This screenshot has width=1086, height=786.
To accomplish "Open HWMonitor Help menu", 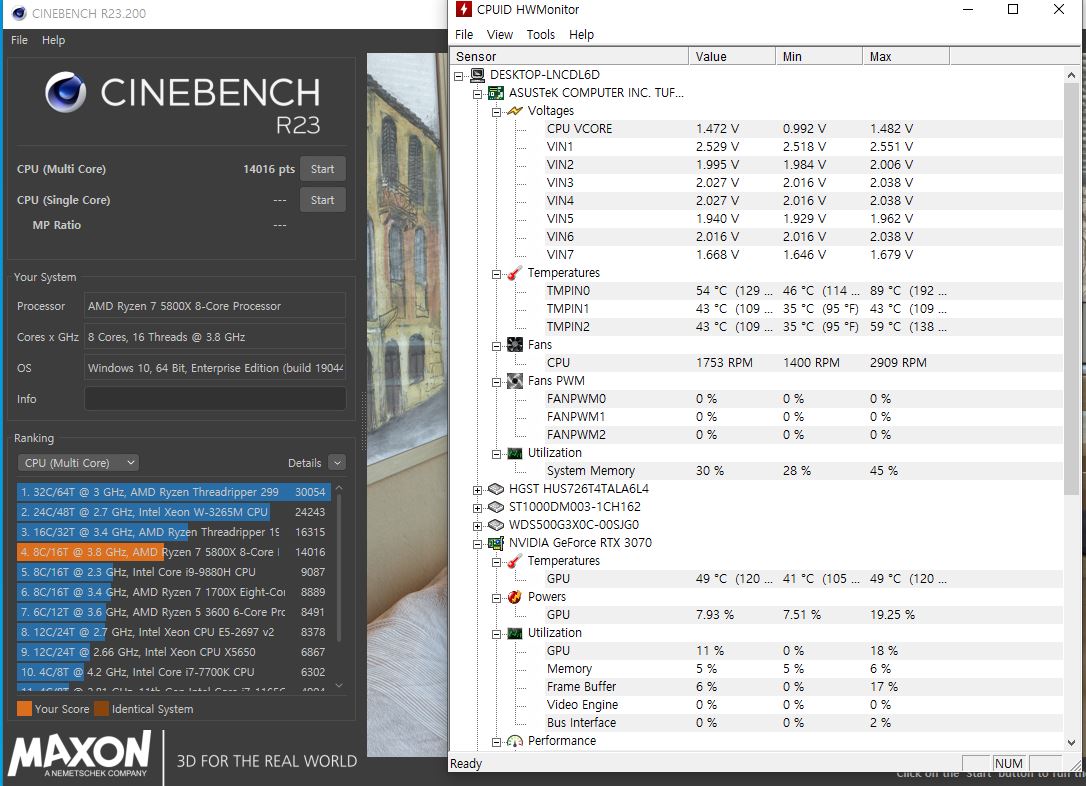I will pos(581,35).
